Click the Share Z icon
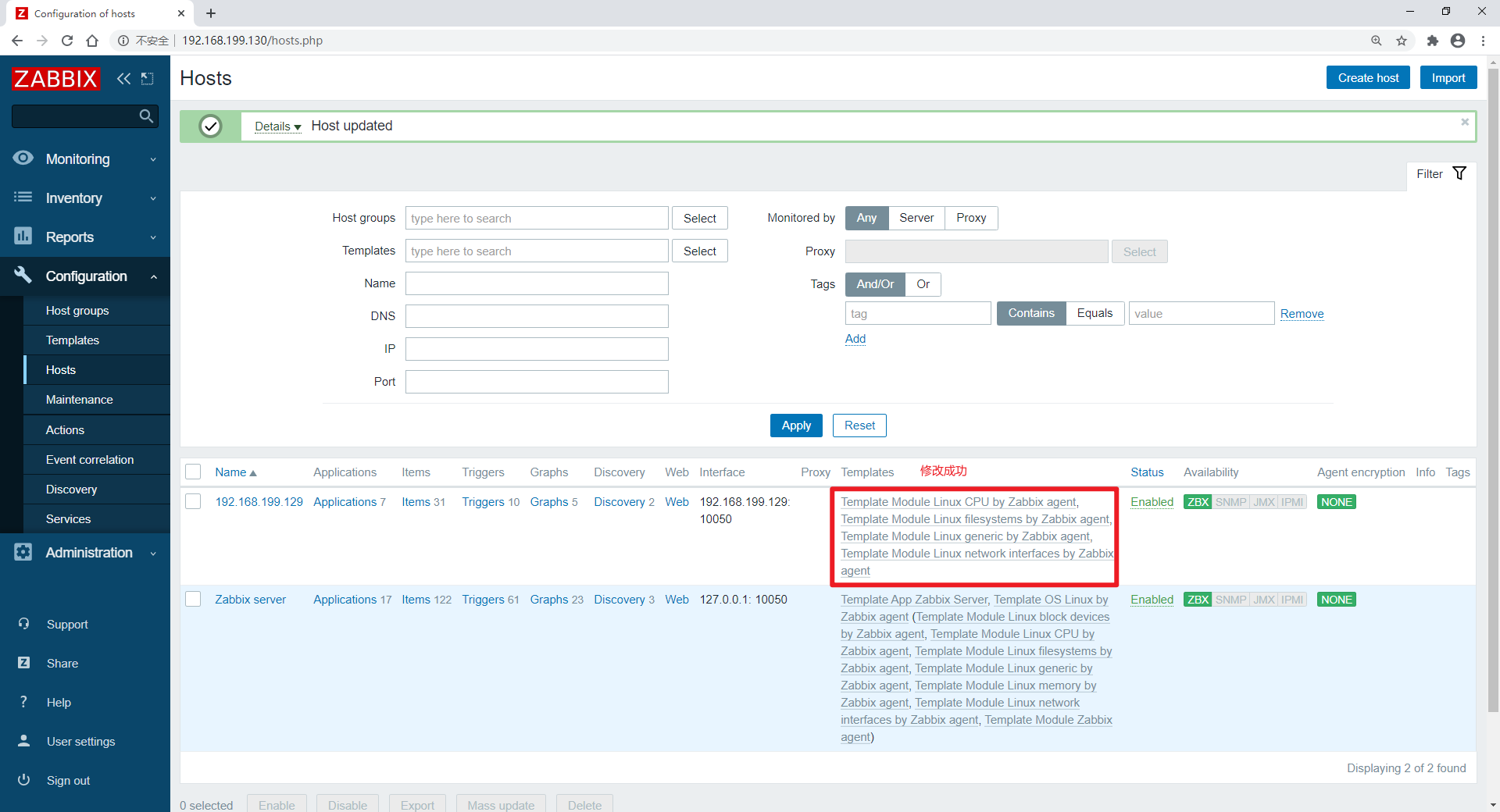 click(x=23, y=663)
